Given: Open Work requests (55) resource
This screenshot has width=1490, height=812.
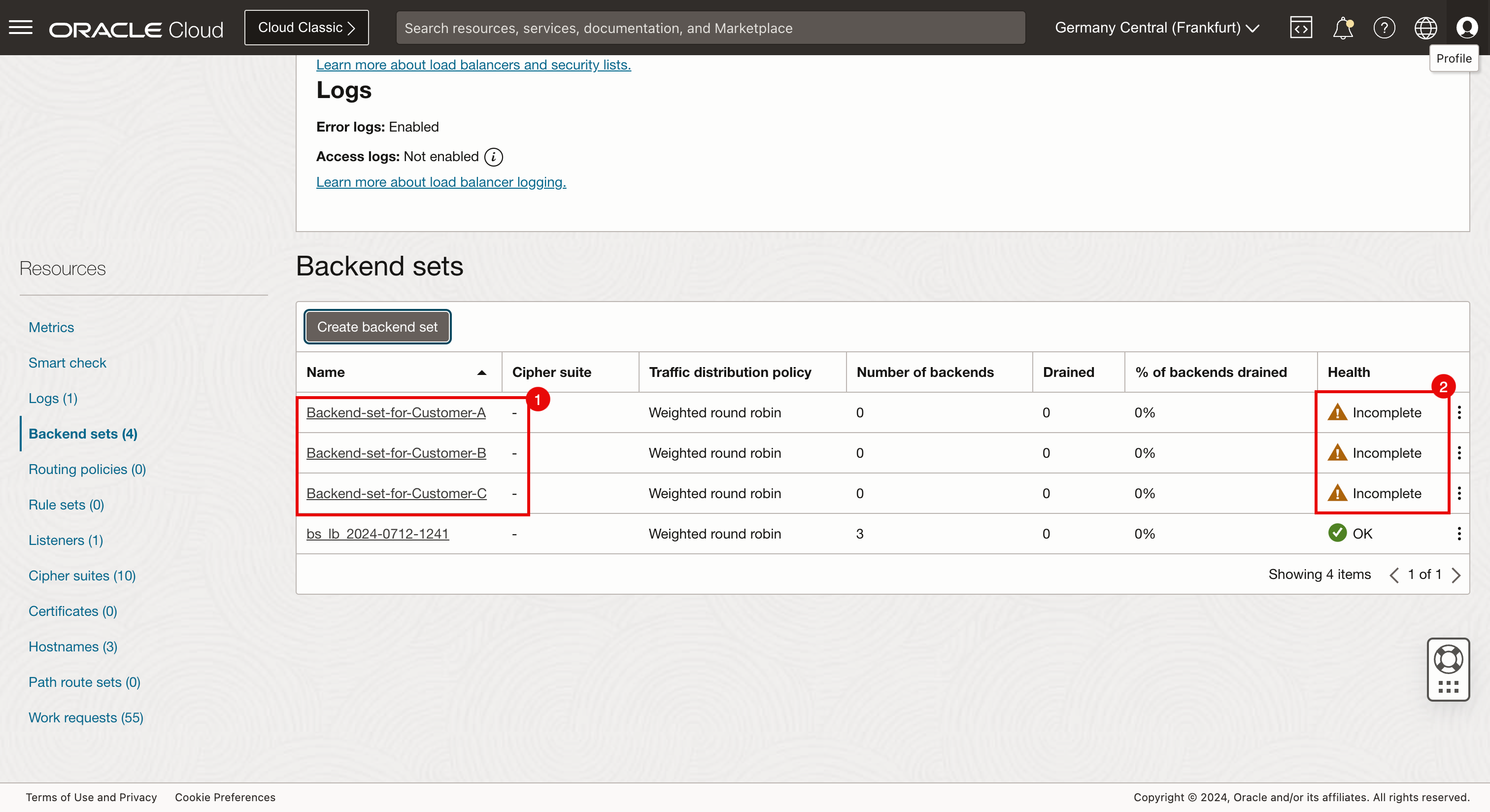Looking at the screenshot, I should point(86,717).
